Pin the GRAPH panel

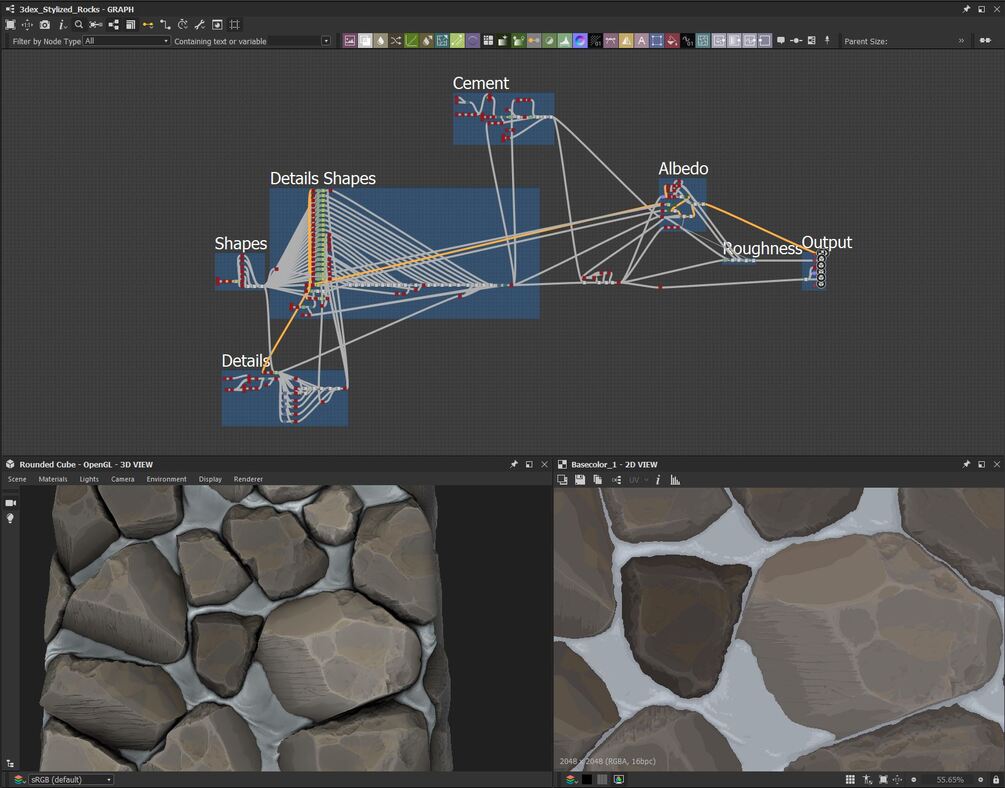(966, 9)
